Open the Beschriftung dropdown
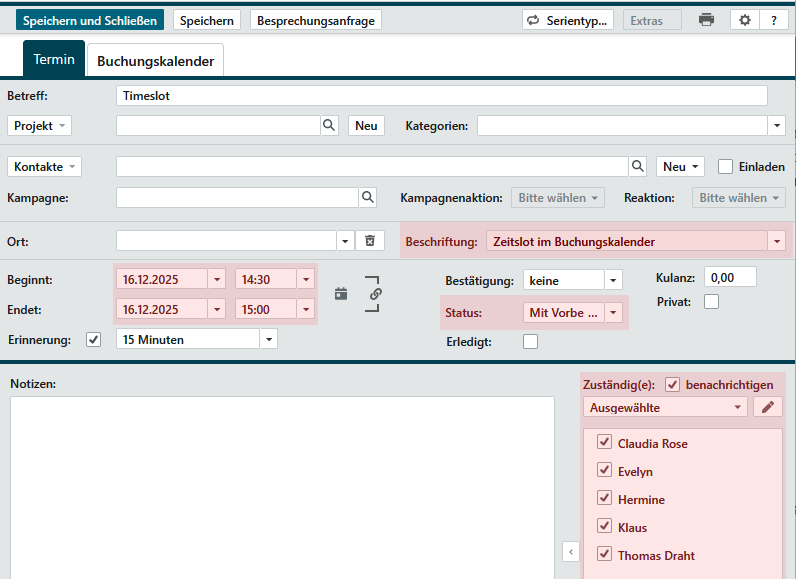Viewport: 796px width, 579px height. pos(776,242)
